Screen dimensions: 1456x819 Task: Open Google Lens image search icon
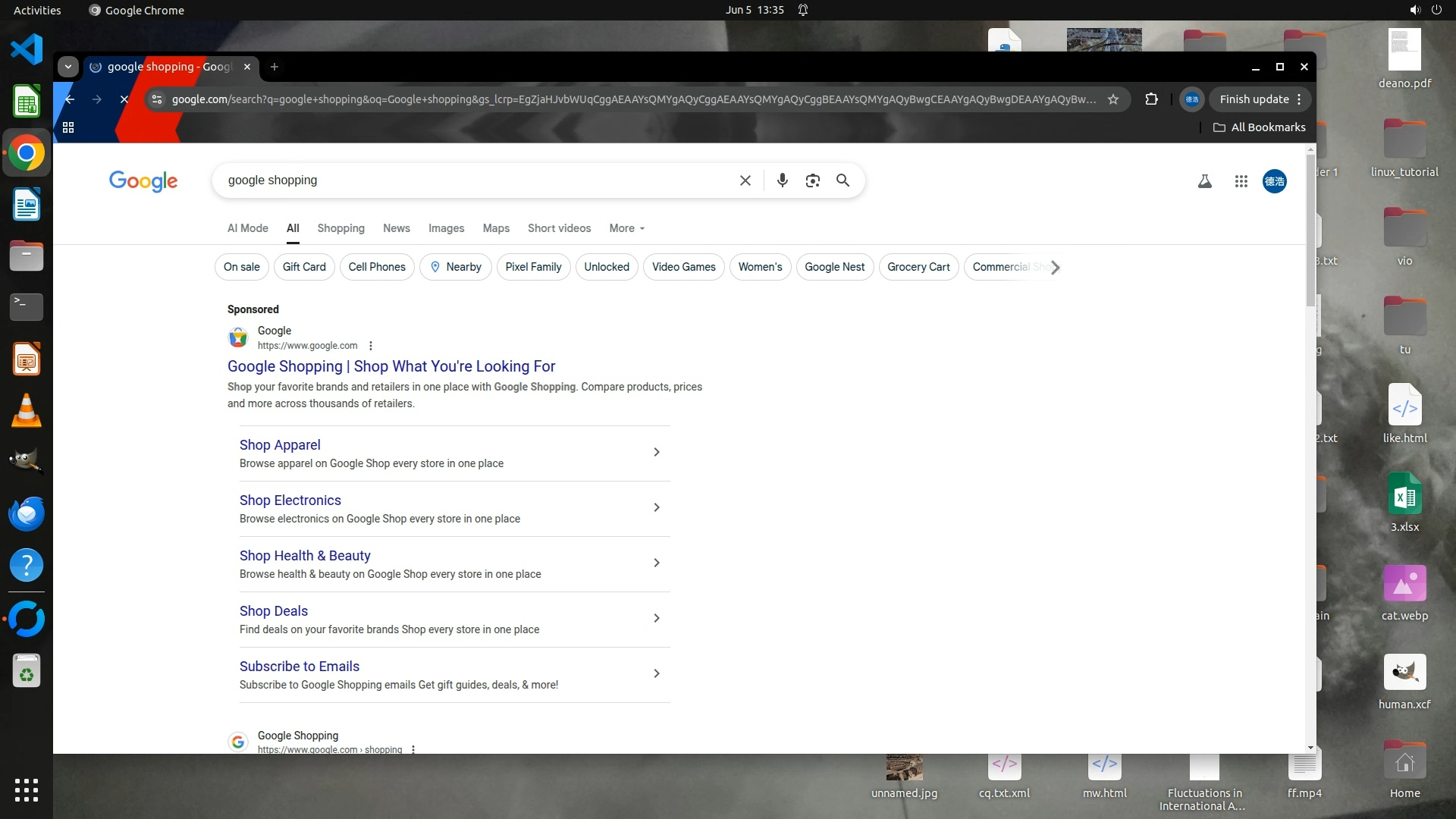pos(812,180)
